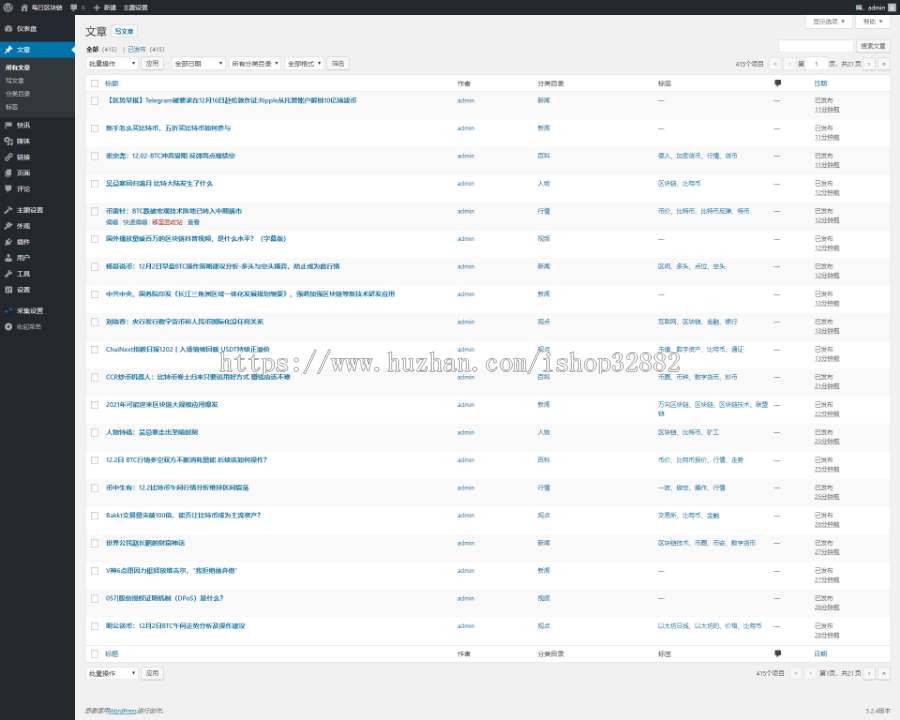Viewport: 900px width, 720px height.
Task: Open 外观 appearance brush icon
Action: click(8, 226)
